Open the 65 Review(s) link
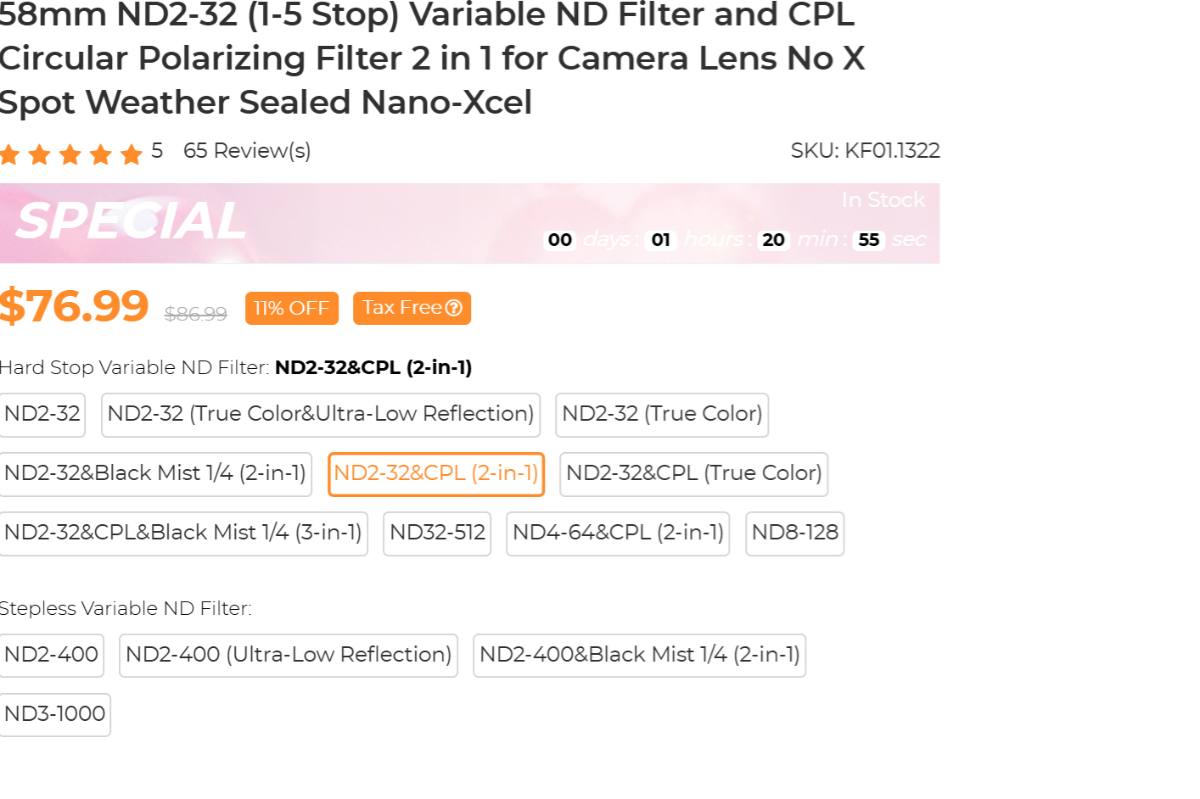Image resolution: width=1200 pixels, height=799 pixels. pyautogui.click(x=247, y=151)
